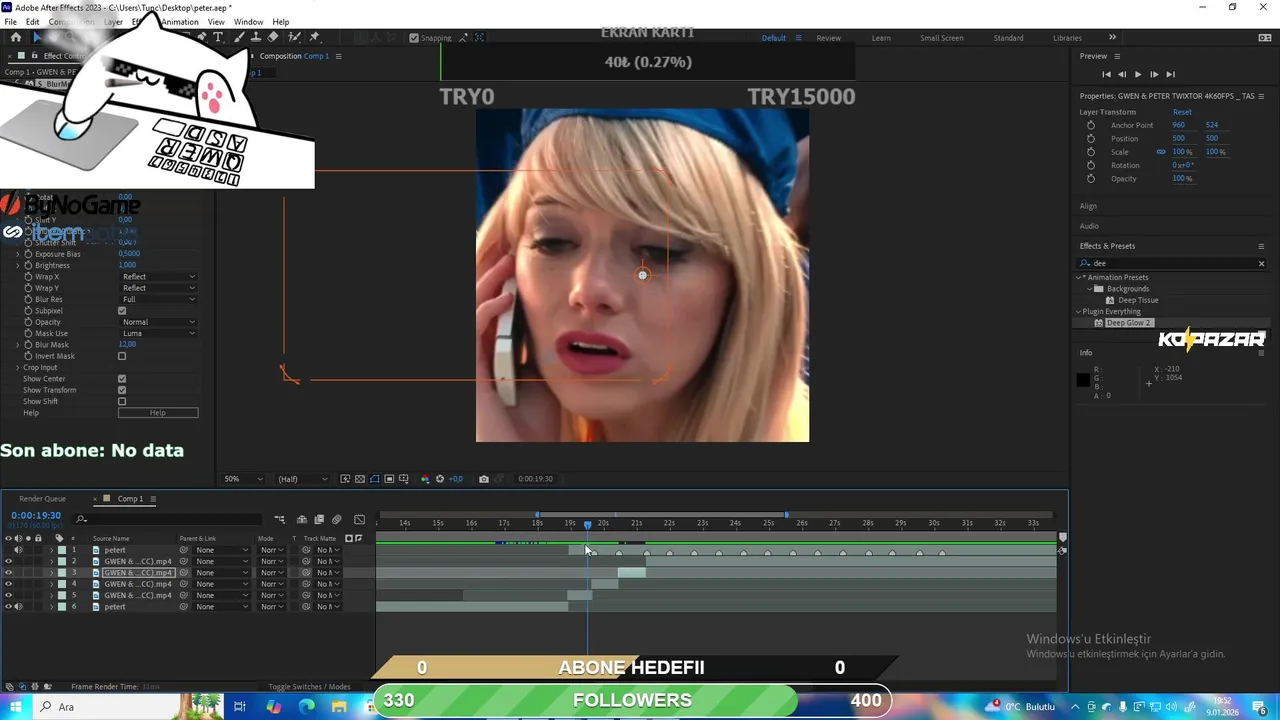This screenshot has height=720, width=1280.
Task: Click the 0:00:19:30 timecode in timeline
Action: click(x=36, y=516)
